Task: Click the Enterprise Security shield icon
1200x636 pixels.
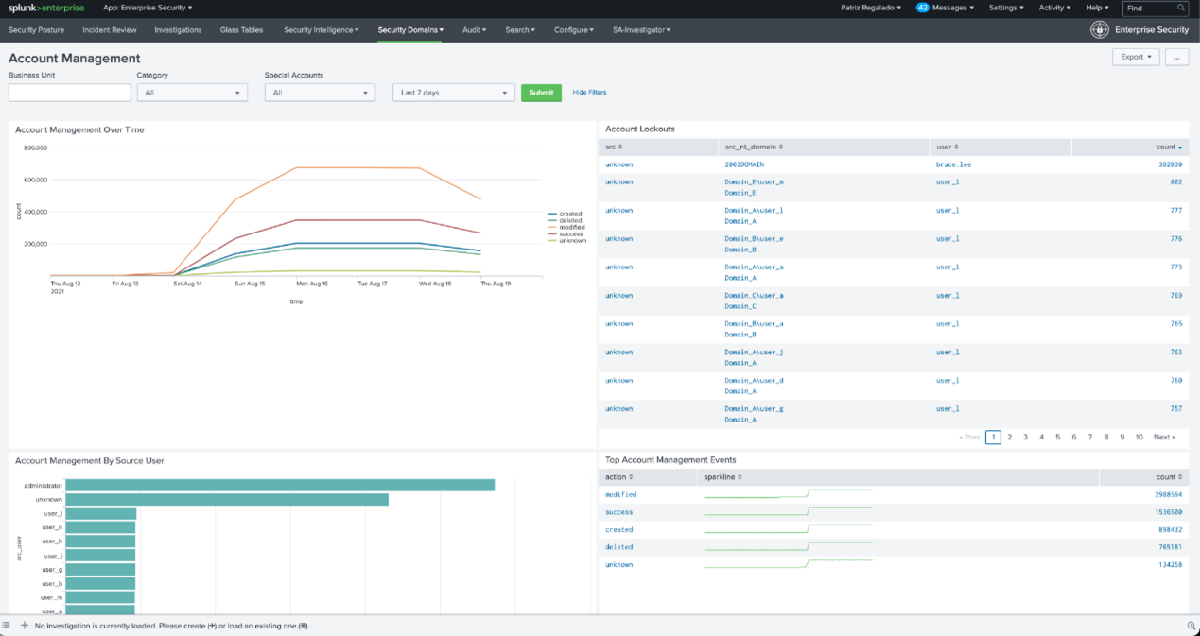Action: (x=1100, y=30)
